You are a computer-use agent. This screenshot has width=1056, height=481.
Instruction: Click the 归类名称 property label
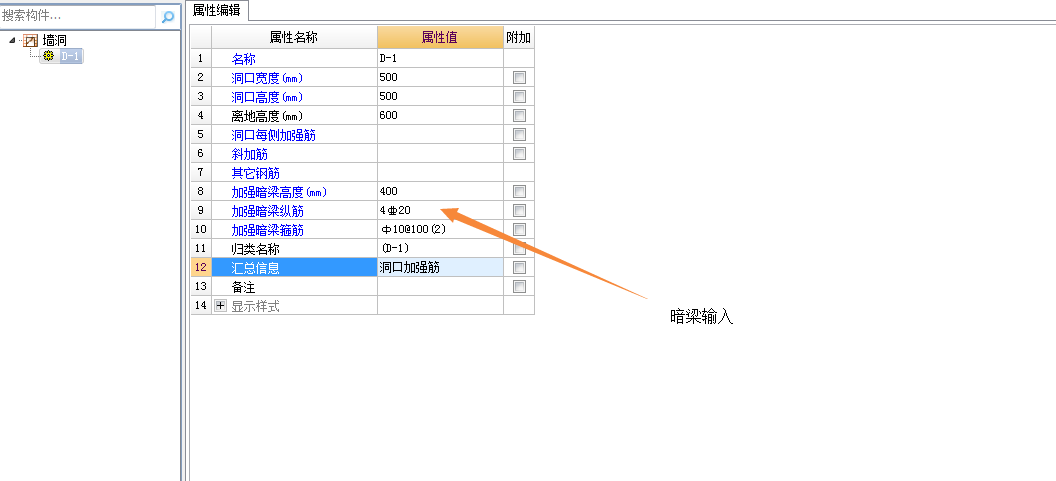(x=256, y=249)
